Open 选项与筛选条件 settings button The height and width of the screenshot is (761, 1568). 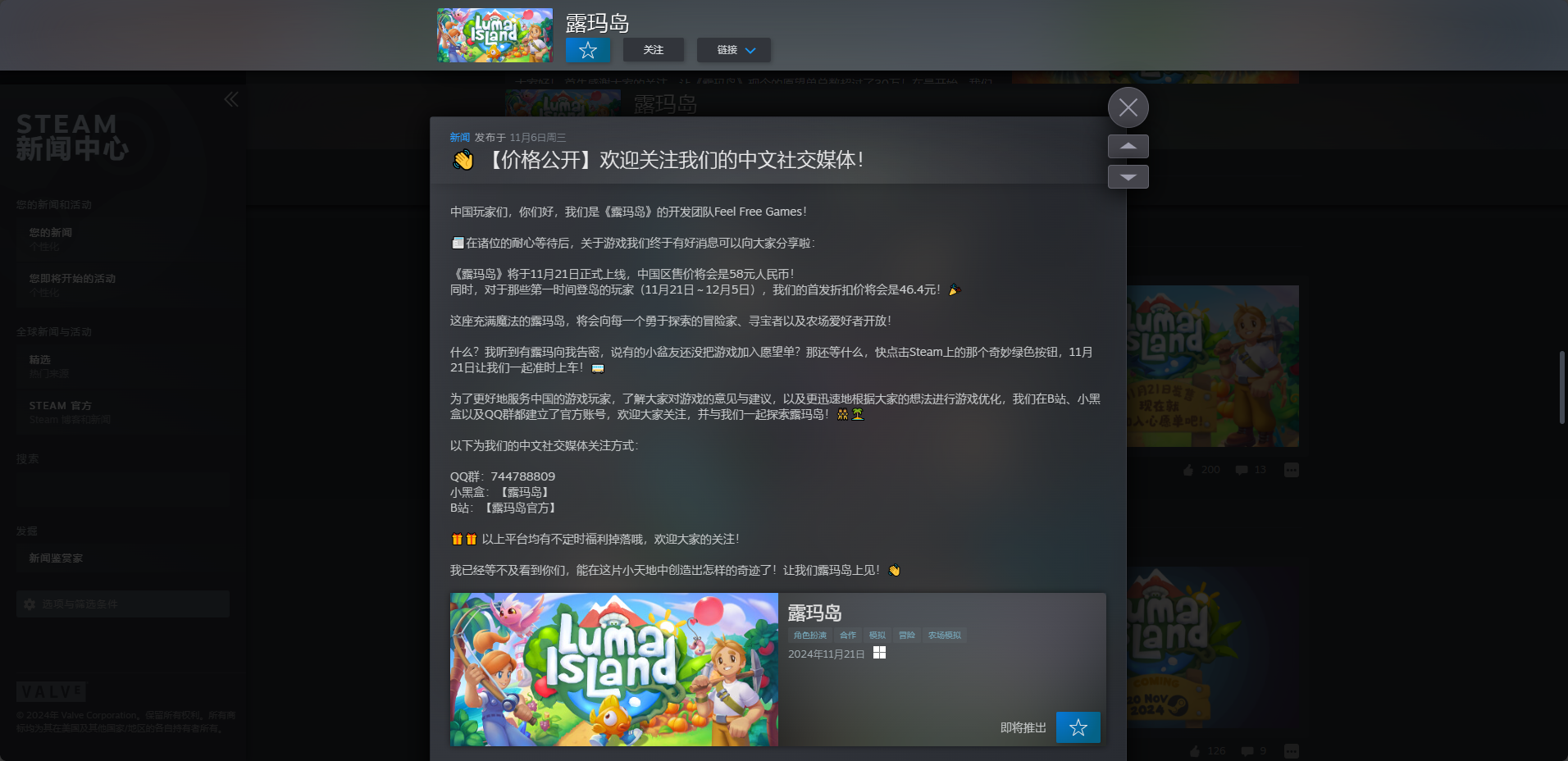point(123,604)
